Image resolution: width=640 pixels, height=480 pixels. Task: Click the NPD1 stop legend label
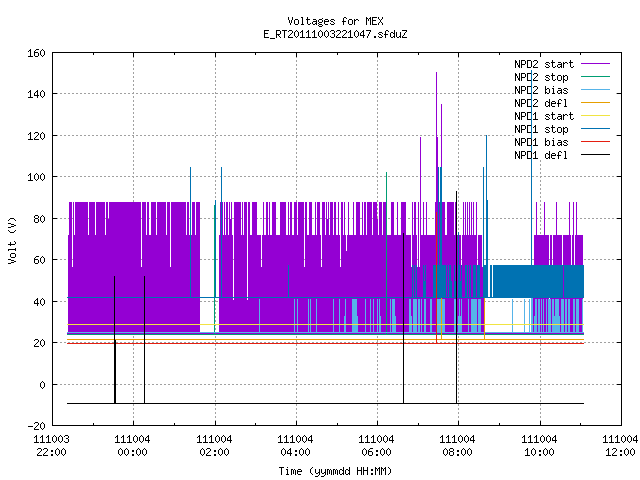pyautogui.click(x=541, y=129)
